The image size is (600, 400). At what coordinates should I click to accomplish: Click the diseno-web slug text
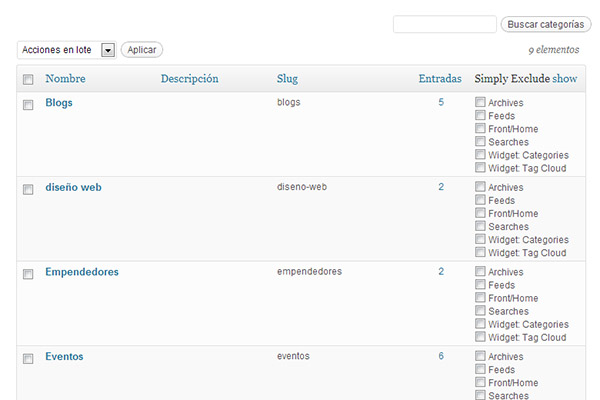click(302, 187)
